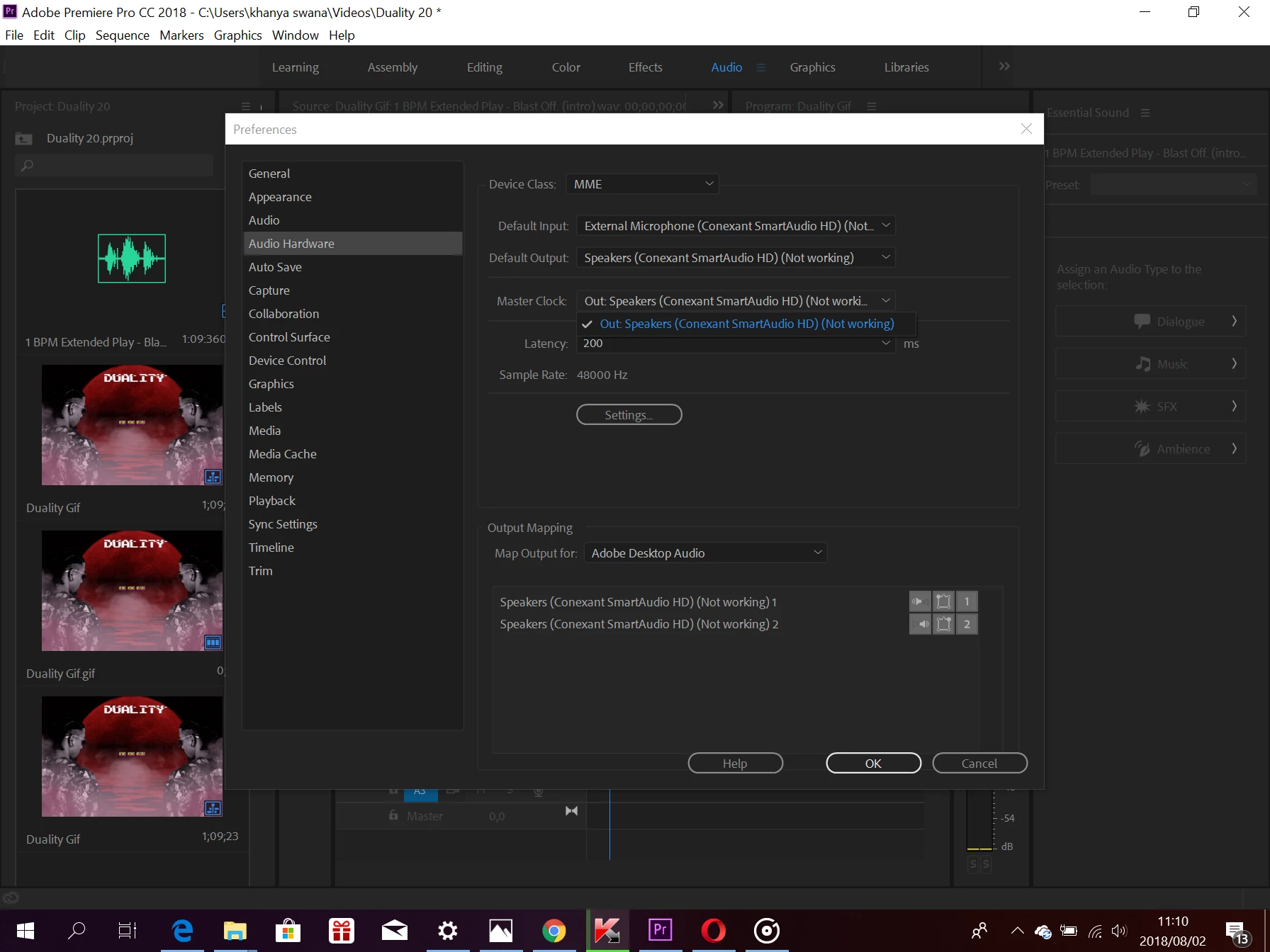
Task: Open the Audio workspace menu icon
Action: click(761, 67)
